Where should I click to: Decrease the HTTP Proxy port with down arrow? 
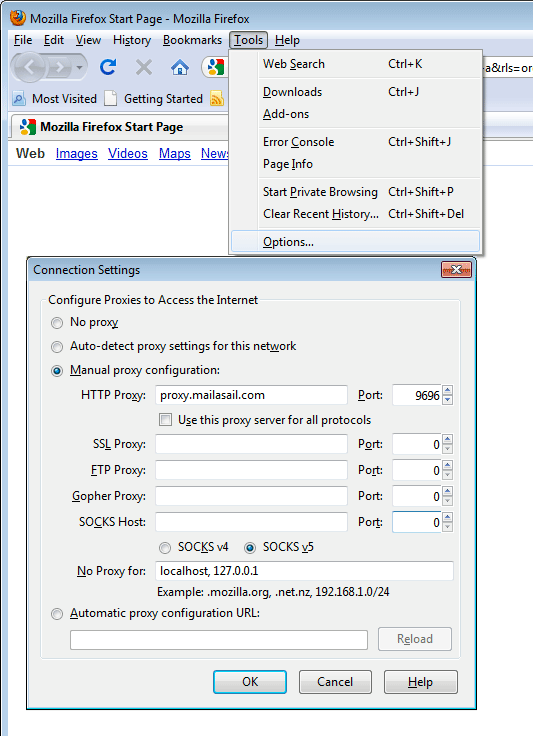point(448,400)
